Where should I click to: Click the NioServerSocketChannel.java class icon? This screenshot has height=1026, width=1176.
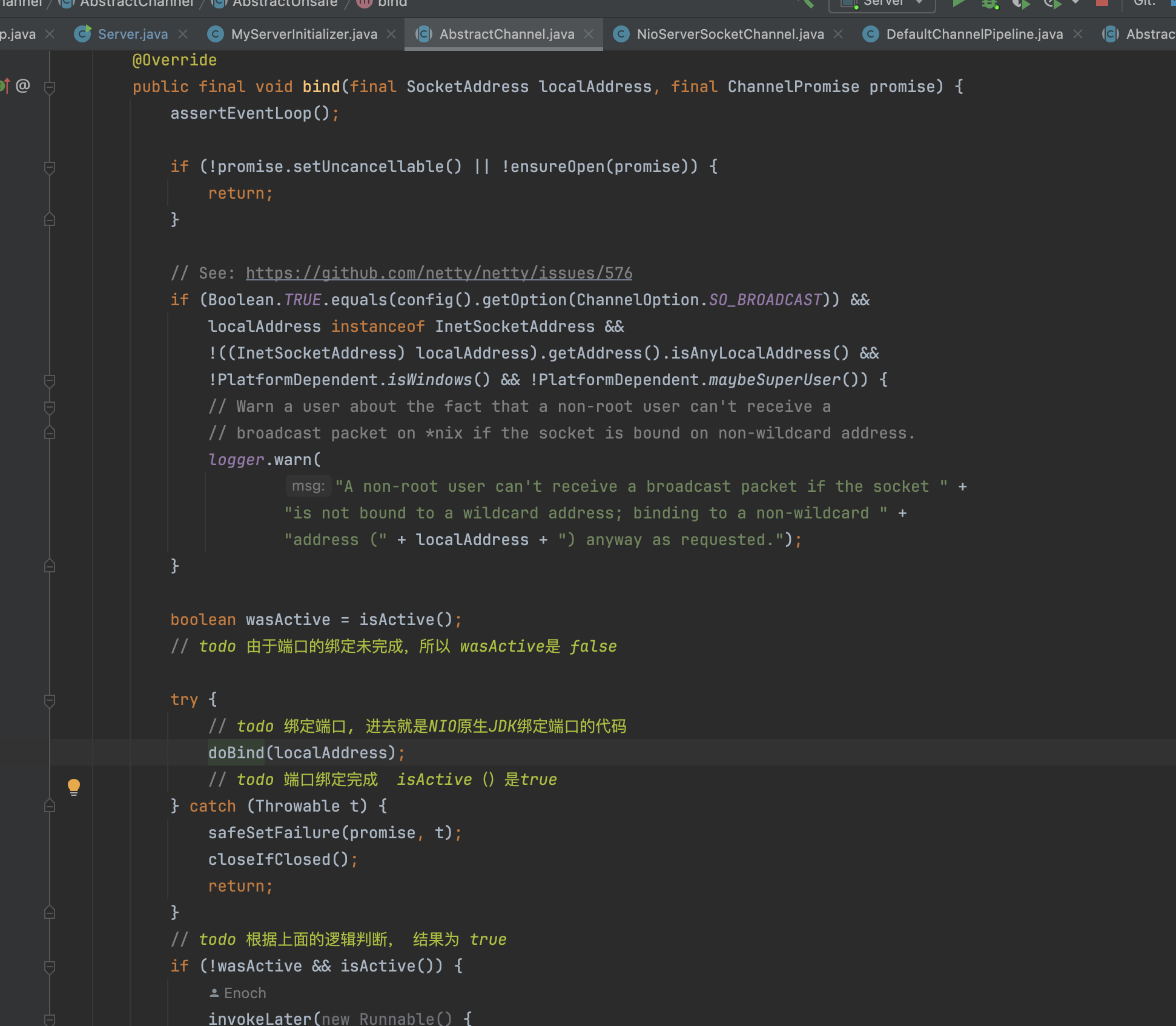pyautogui.click(x=621, y=34)
